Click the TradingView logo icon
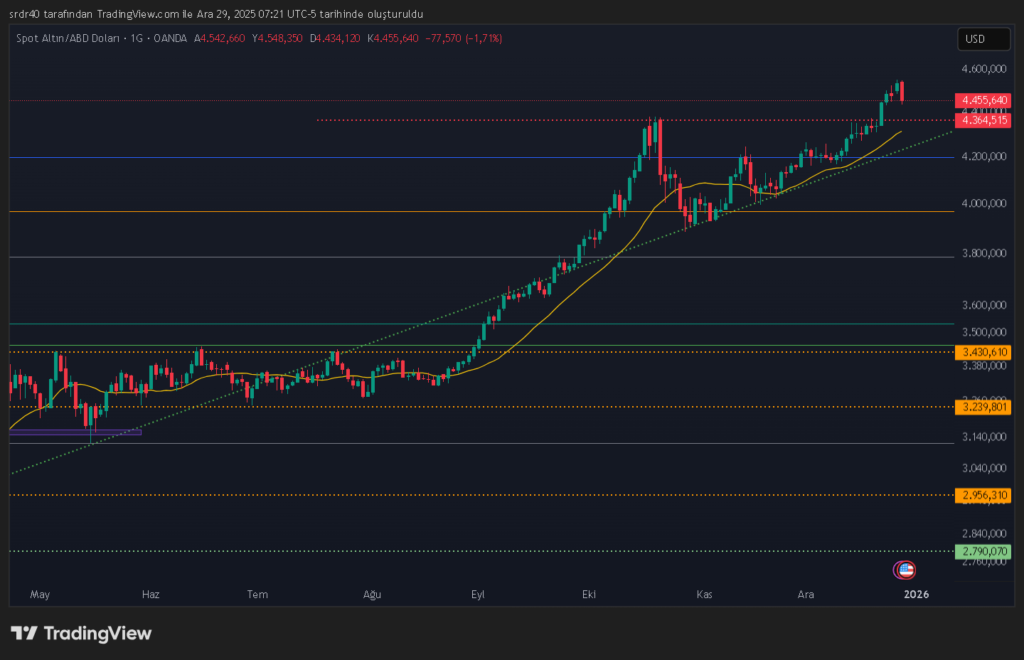This screenshot has width=1024, height=660. [x=24, y=633]
